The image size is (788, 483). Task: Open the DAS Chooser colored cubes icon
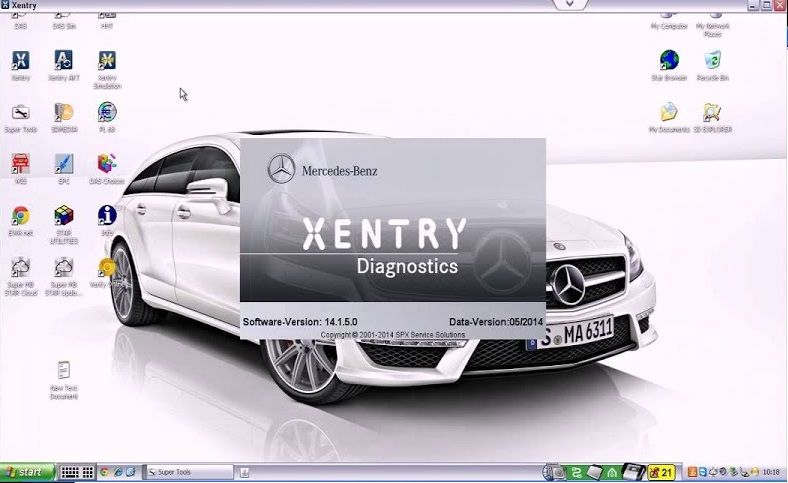point(107,164)
